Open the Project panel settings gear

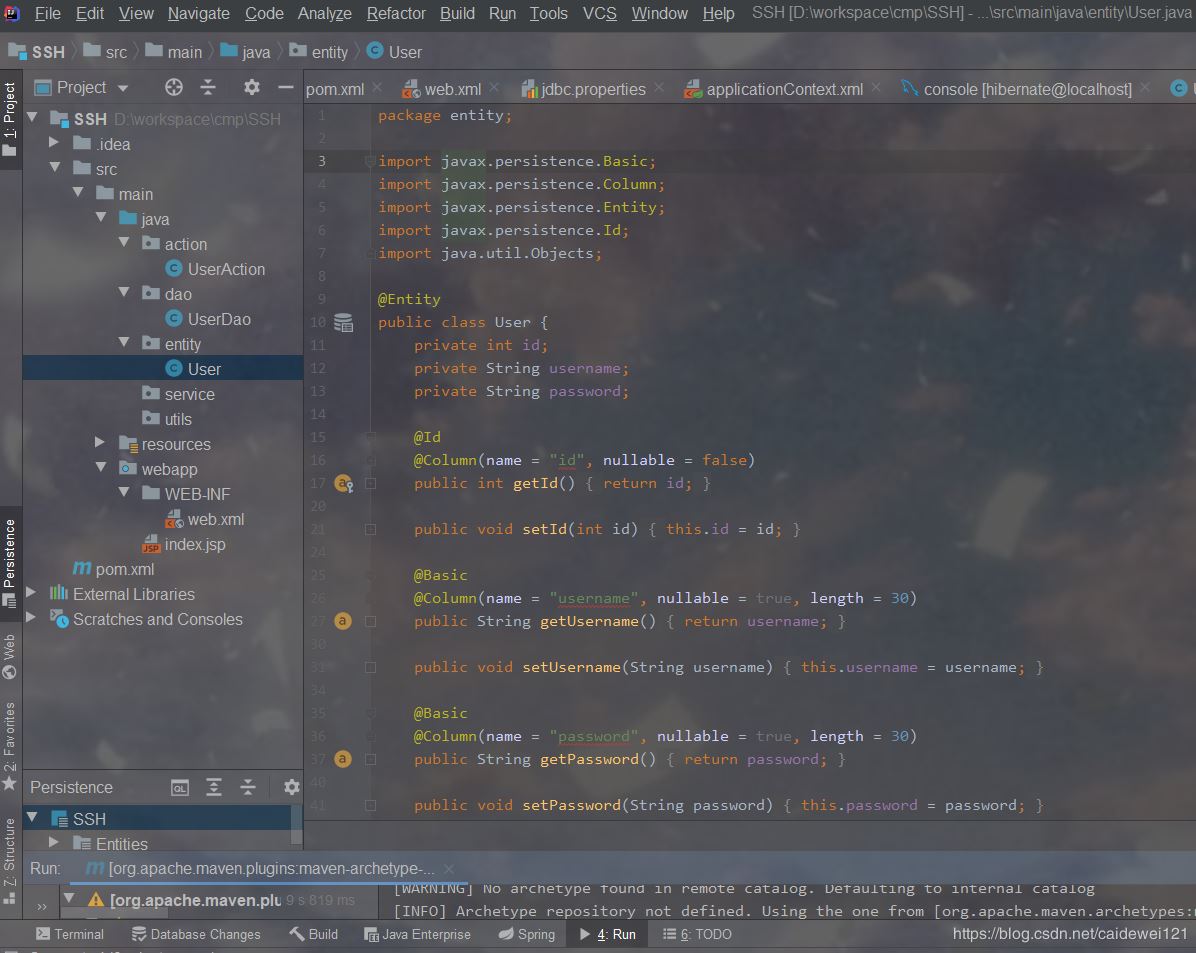coord(252,87)
